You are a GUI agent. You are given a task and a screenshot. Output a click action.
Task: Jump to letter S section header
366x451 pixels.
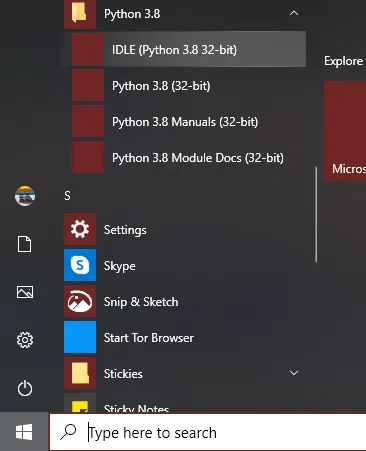[67, 196]
